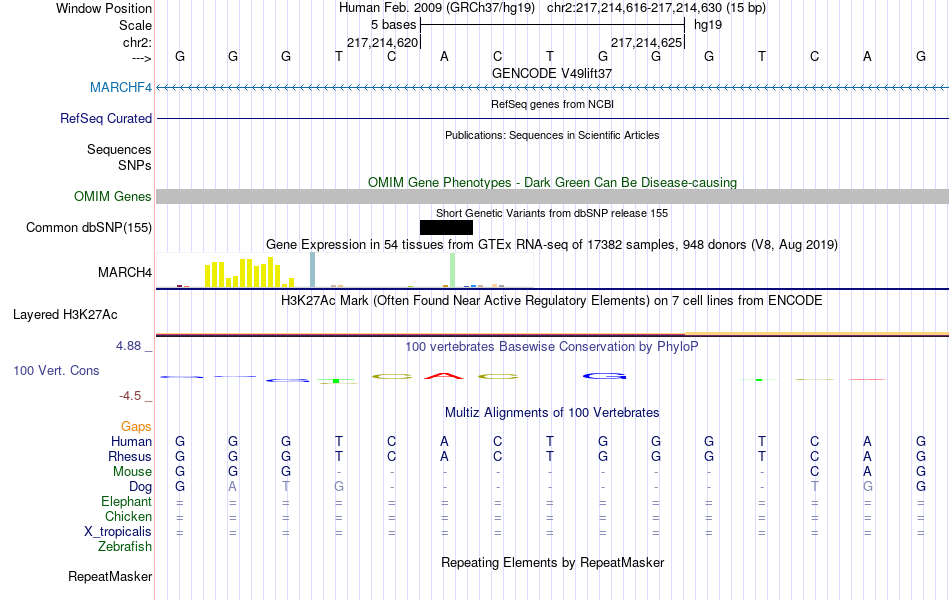
Task: Click the black dbSNP variant block
Action: [447, 227]
